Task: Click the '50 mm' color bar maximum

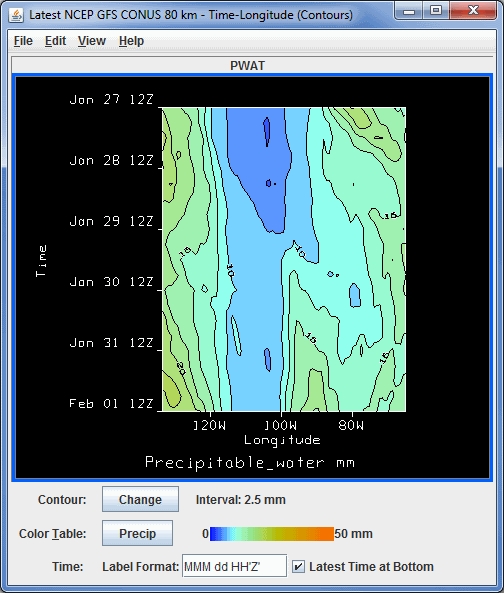Action: pyautogui.click(x=354, y=534)
